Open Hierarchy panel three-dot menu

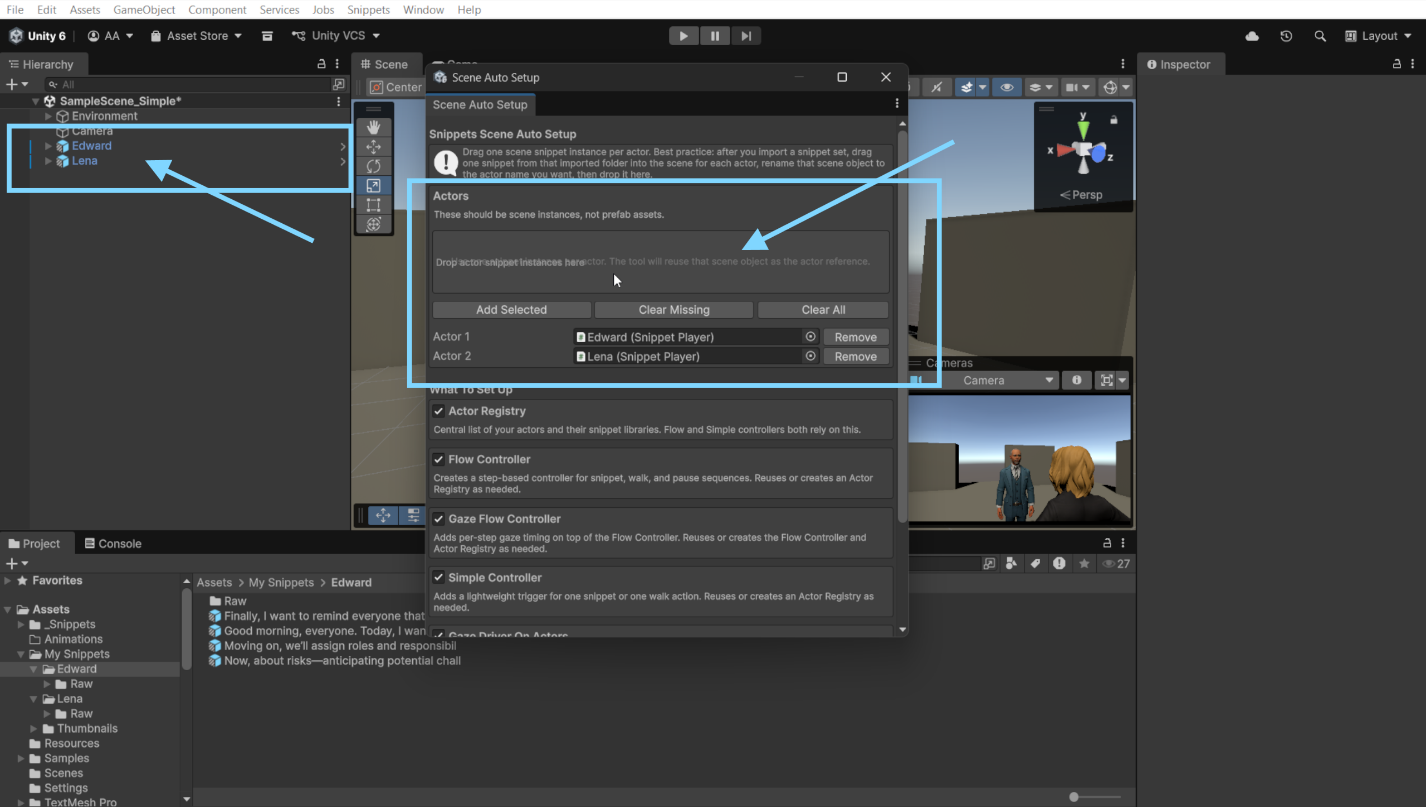(x=338, y=64)
